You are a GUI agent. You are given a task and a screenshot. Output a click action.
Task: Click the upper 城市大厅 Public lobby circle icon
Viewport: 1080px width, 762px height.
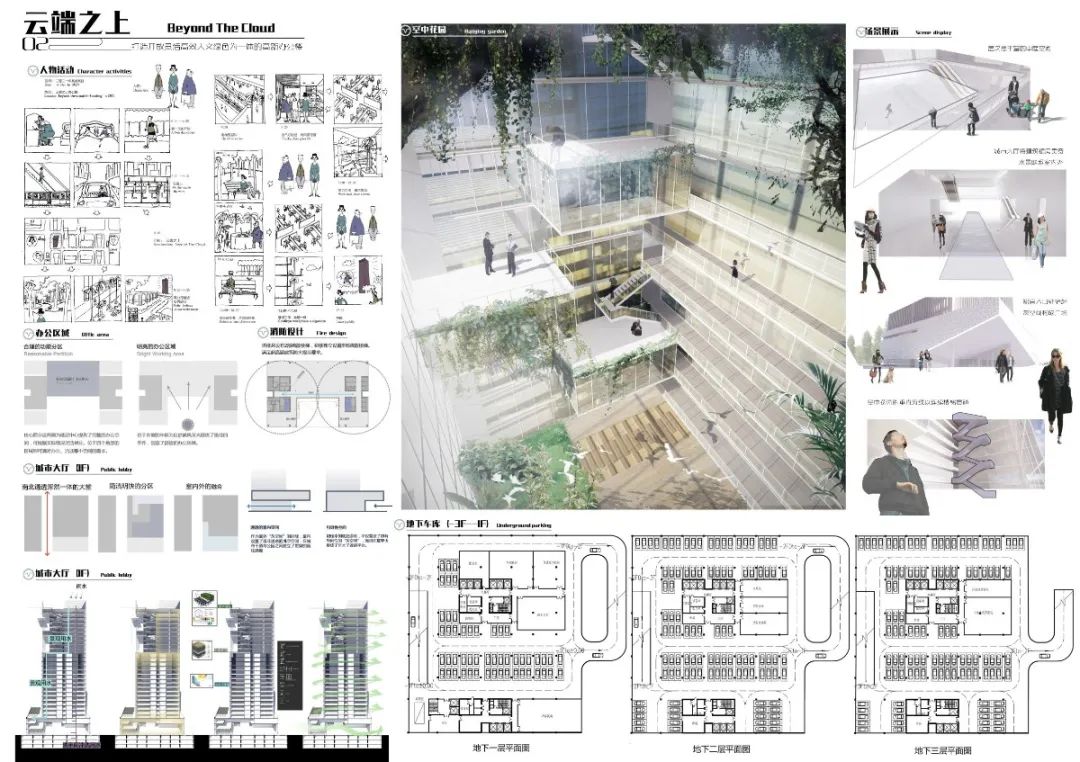pyautogui.click(x=28, y=468)
